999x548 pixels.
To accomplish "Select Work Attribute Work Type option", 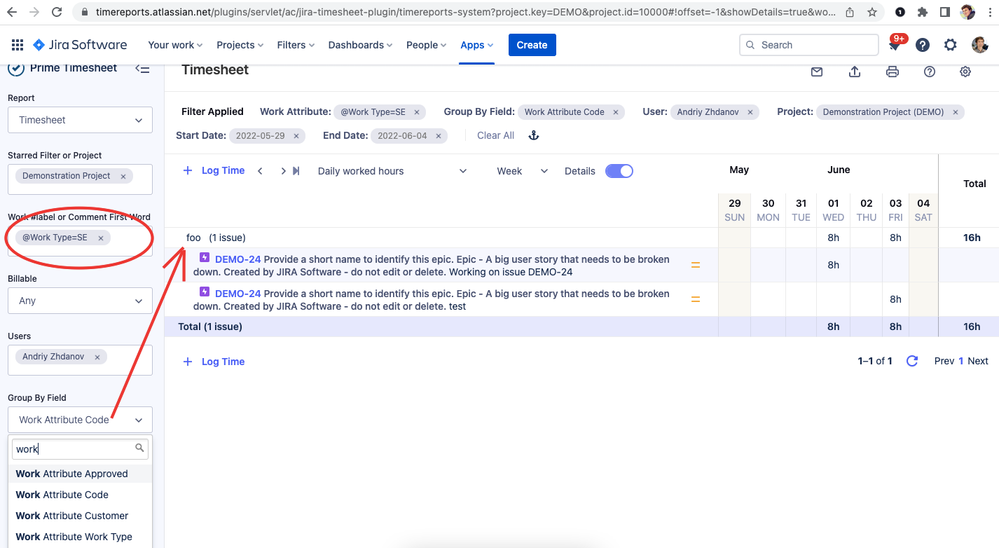I will pyautogui.click(x=80, y=537).
